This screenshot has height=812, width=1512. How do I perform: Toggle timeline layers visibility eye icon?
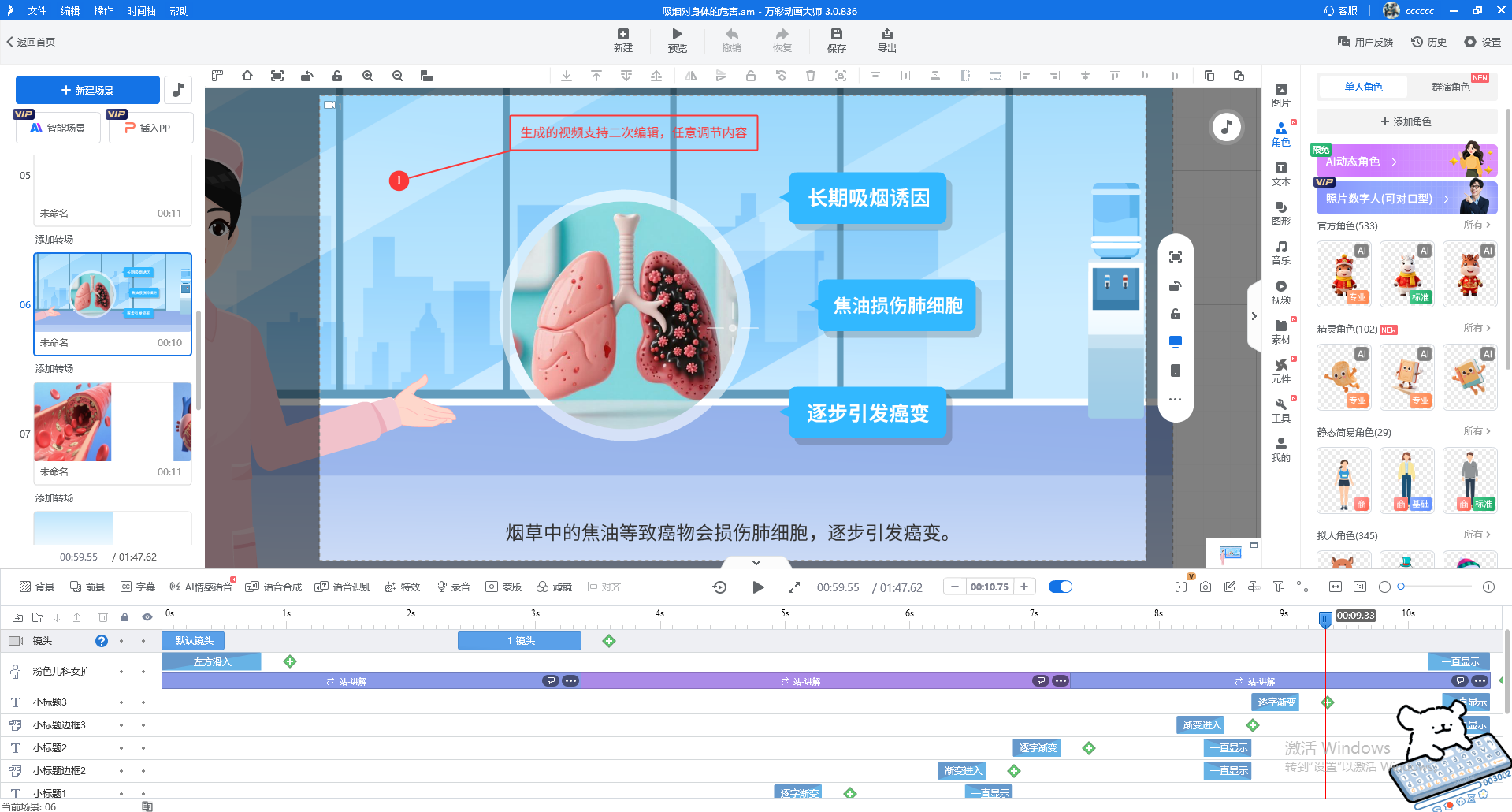click(x=147, y=617)
